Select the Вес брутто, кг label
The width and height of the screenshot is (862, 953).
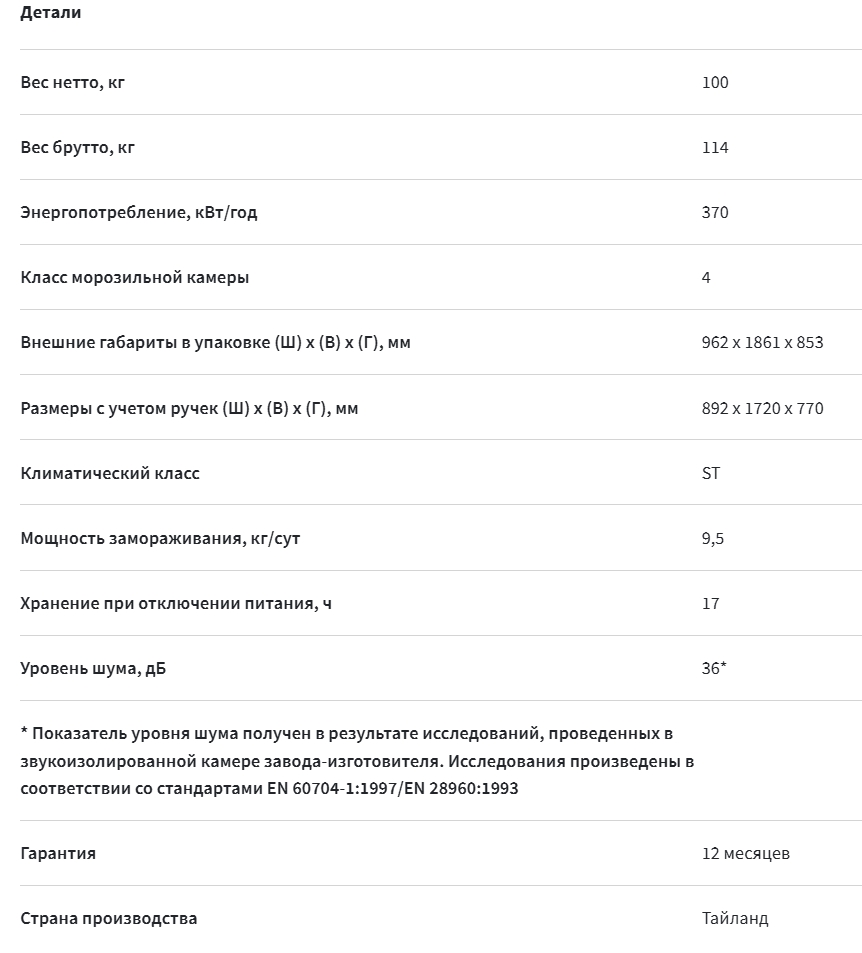[77, 147]
